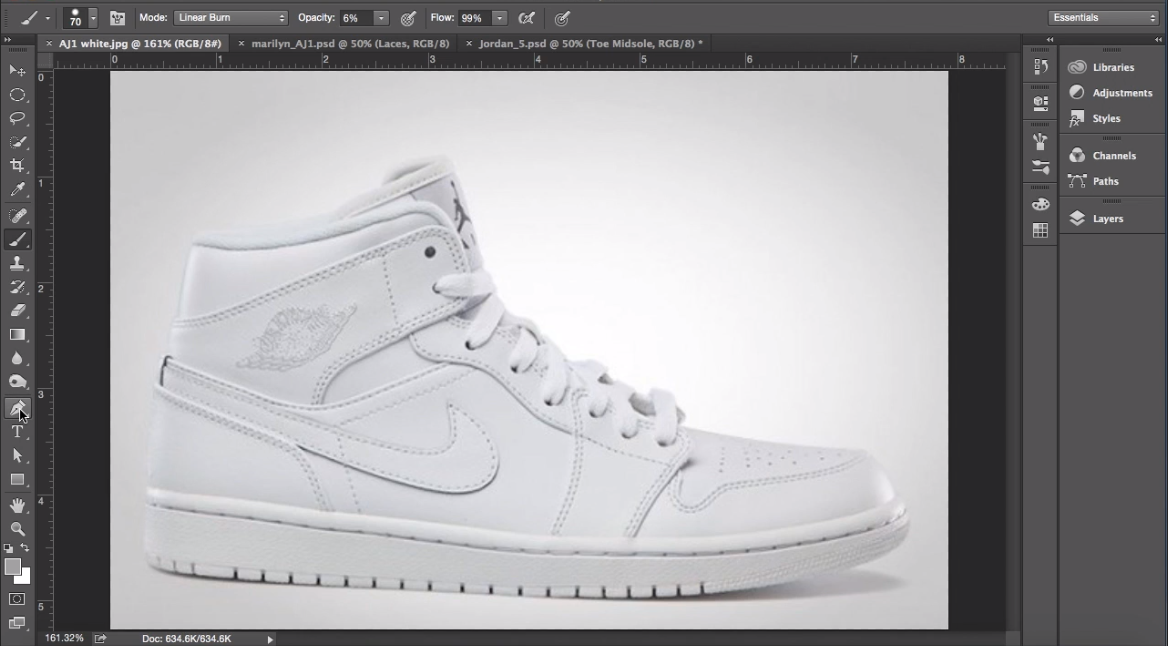Click the Opacity value field
This screenshot has width=1168, height=646.
click(x=356, y=18)
